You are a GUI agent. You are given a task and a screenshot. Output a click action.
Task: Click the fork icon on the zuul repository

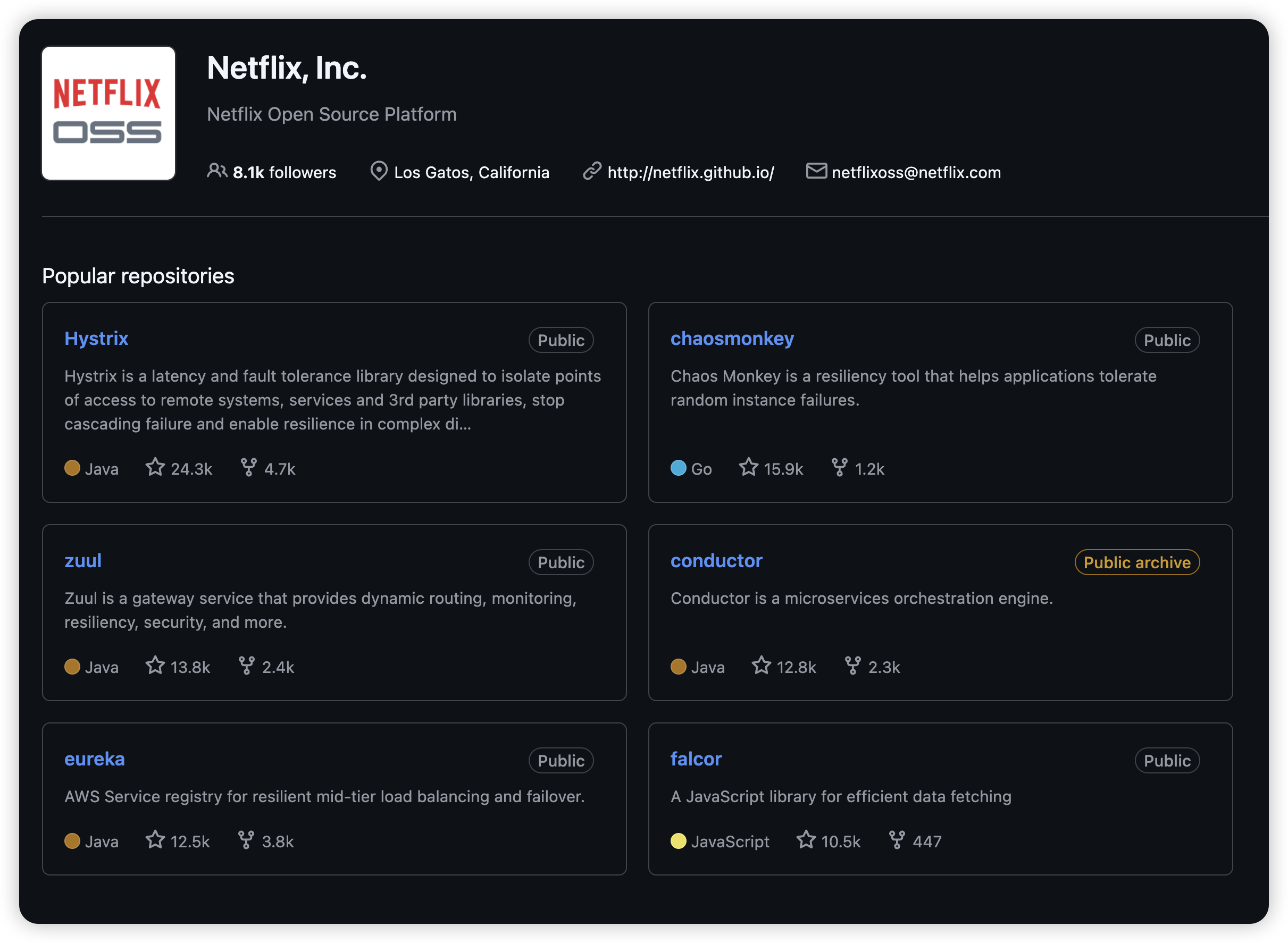247,666
